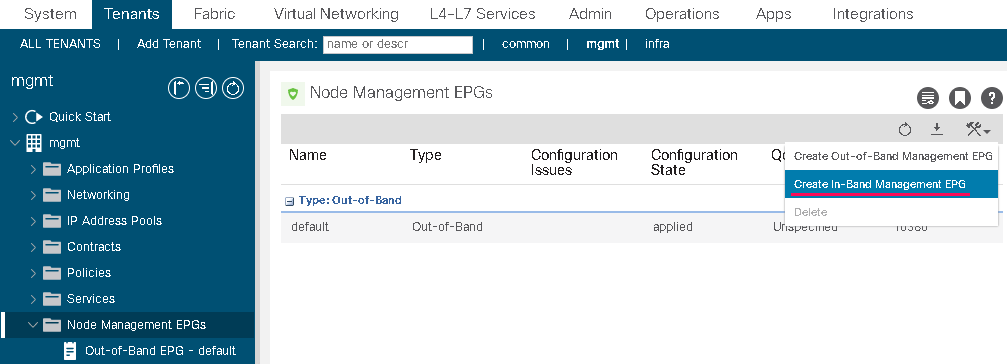The image size is (1007, 364).
Task: Click the green shield icon by Node Management EPGs
Action: coord(293,94)
